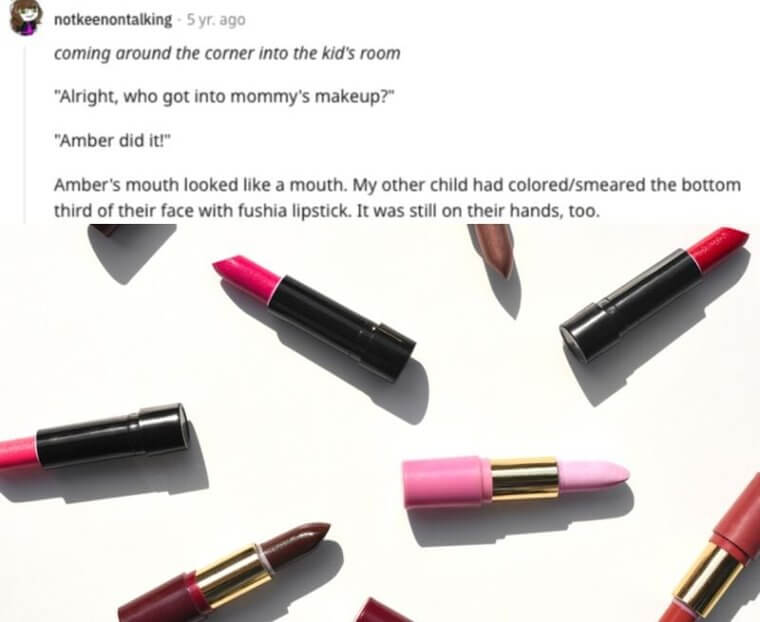Click the light pink lipstick with pink cap
The width and height of the screenshot is (760, 622).
pyautogui.click(x=516, y=481)
